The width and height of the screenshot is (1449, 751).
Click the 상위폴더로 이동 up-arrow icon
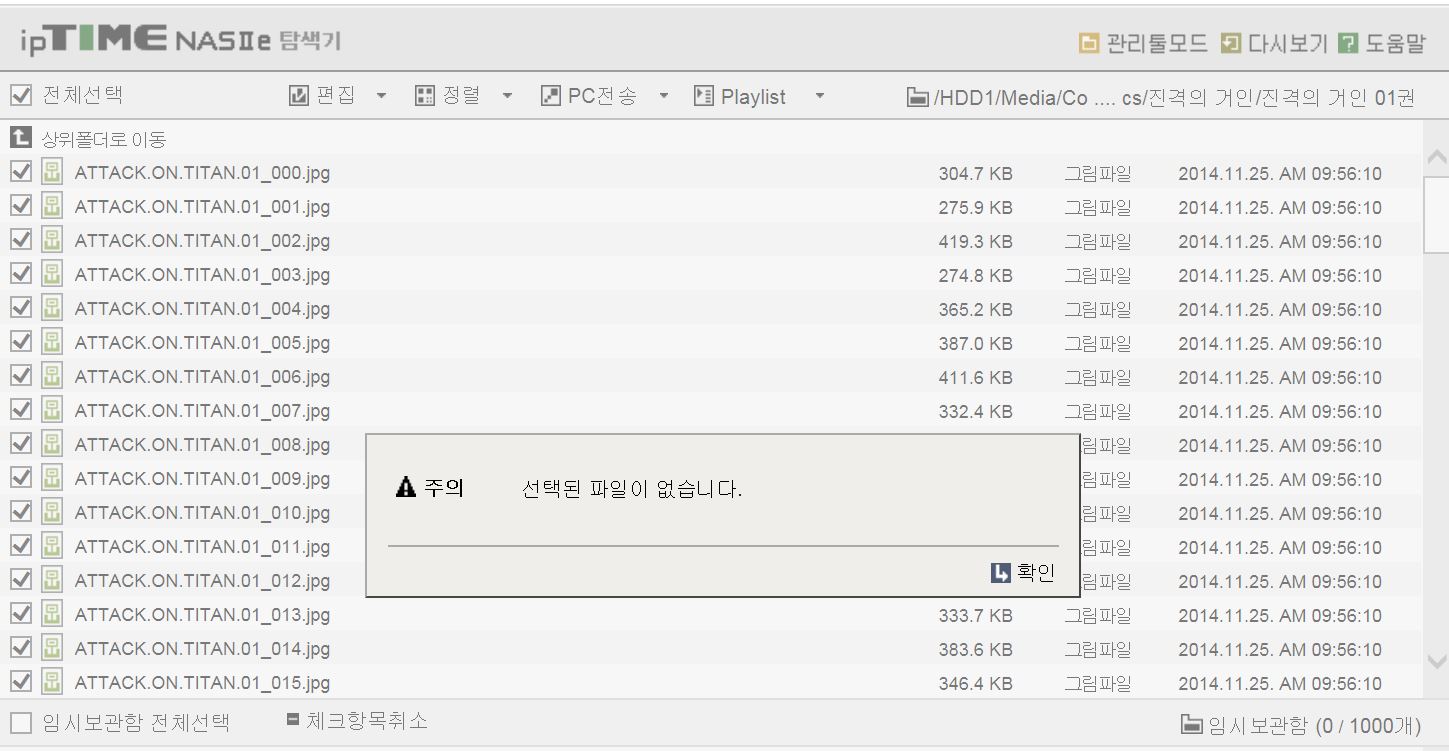(x=21, y=138)
